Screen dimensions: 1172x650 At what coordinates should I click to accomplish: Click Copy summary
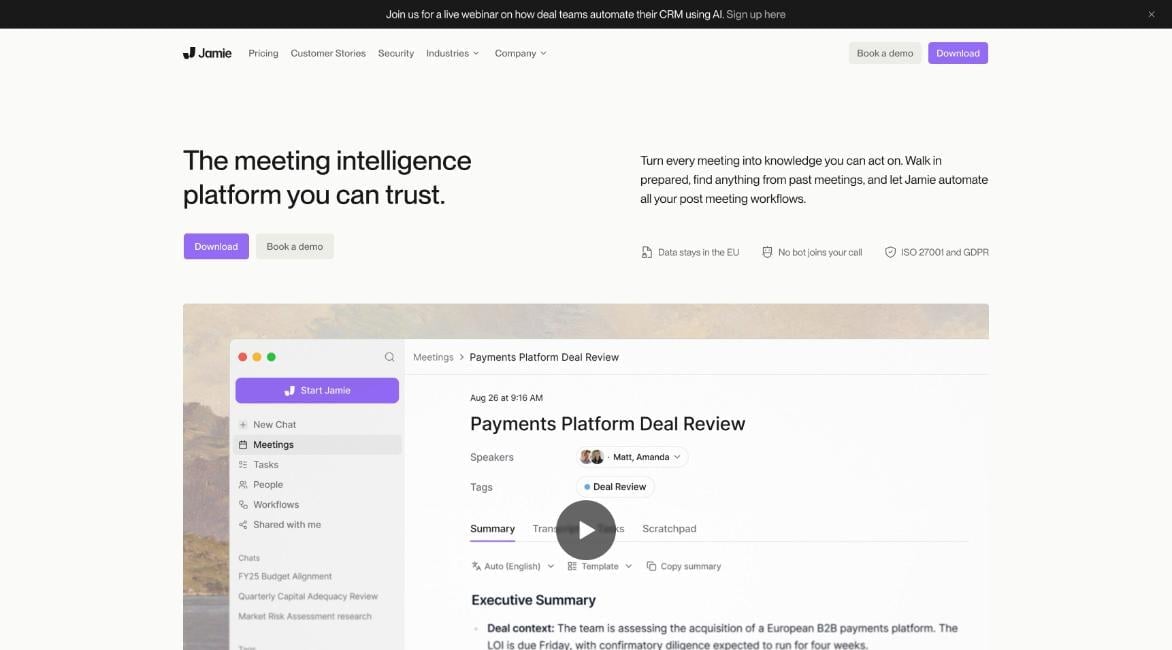[683, 566]
